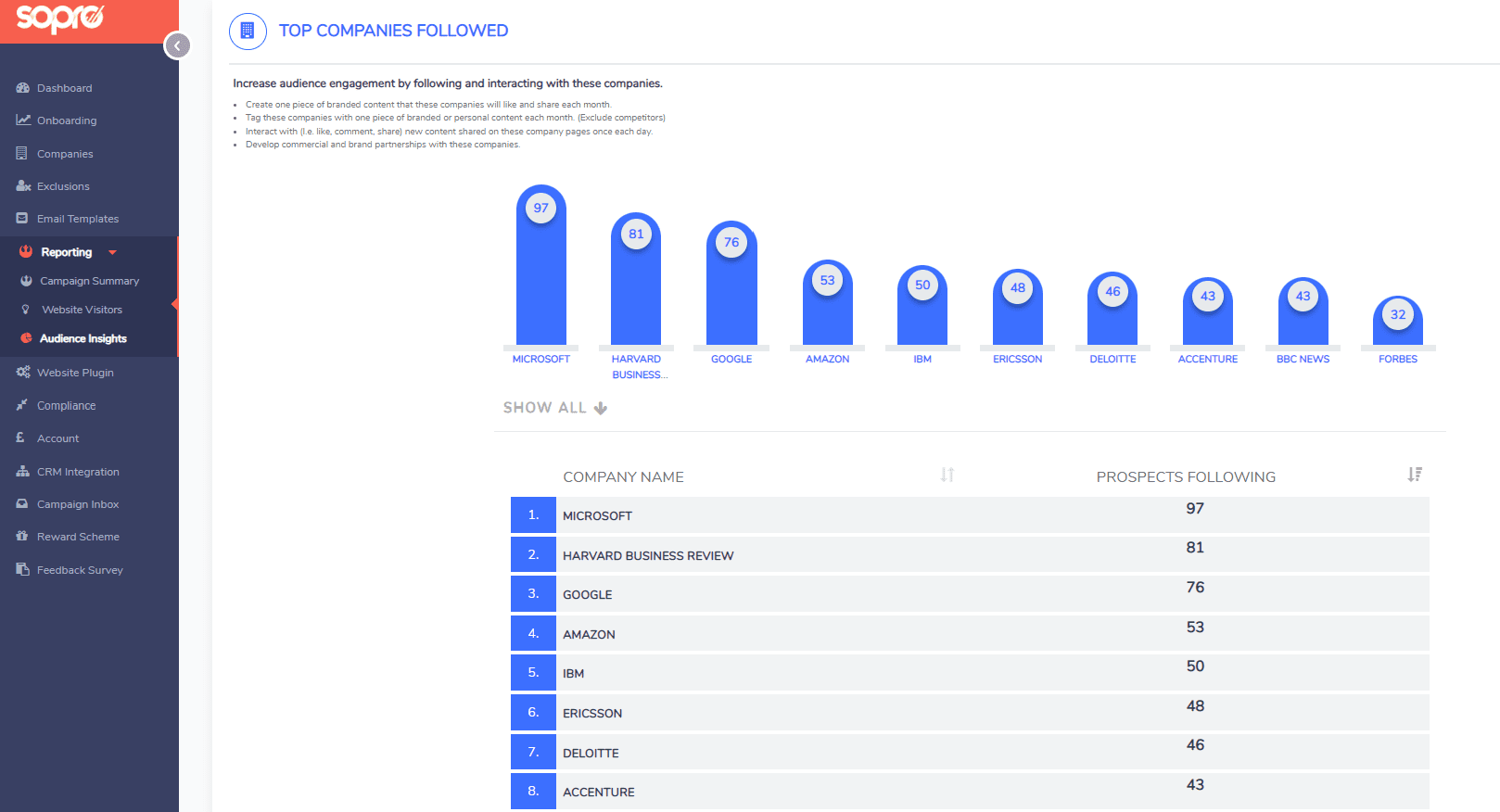1500x812 pixels.
Task: Open Website Plugin settings
Action: 75,373
